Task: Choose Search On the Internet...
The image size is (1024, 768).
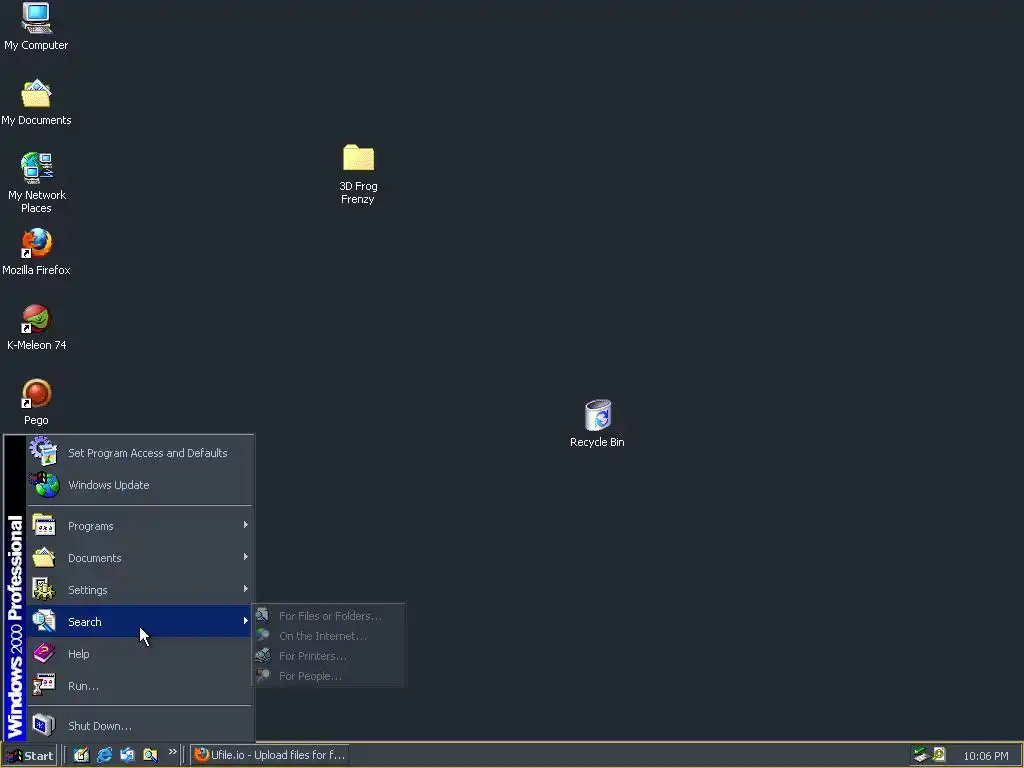Action: tap(328, 636)
